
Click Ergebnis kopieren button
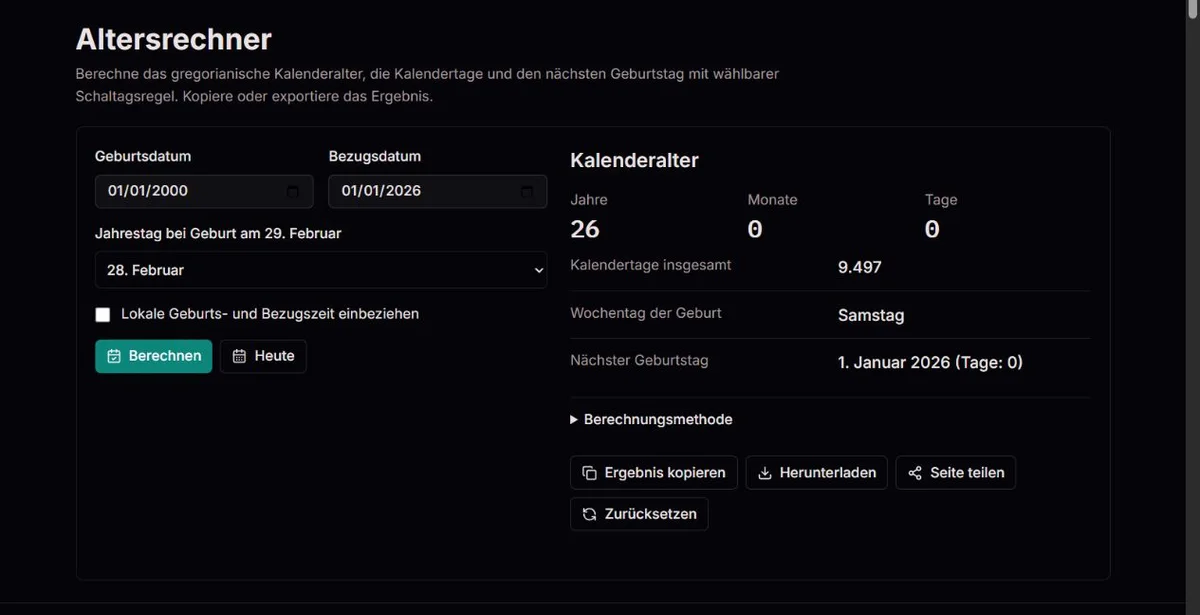click(654, 473)
